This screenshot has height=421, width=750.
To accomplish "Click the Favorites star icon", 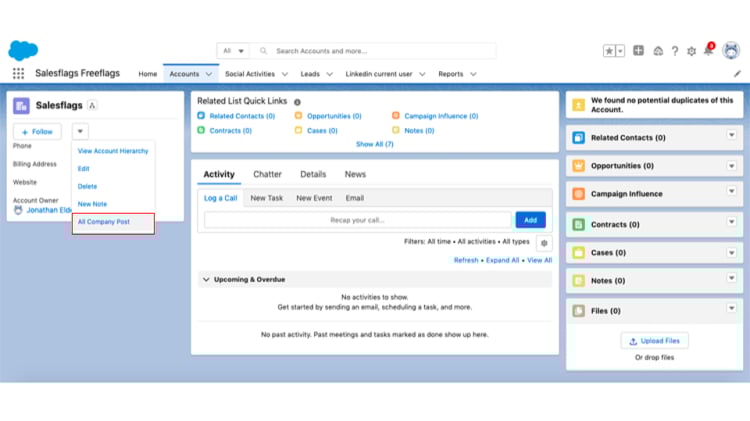I will point(609,51).
